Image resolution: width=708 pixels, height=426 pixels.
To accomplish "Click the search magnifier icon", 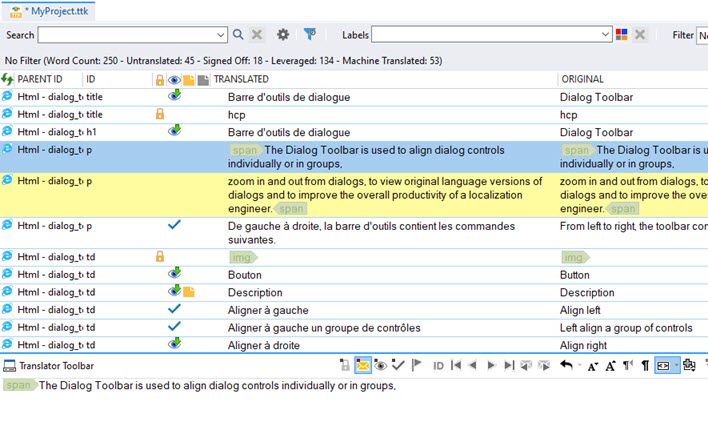I will click(x=238, y=35).
